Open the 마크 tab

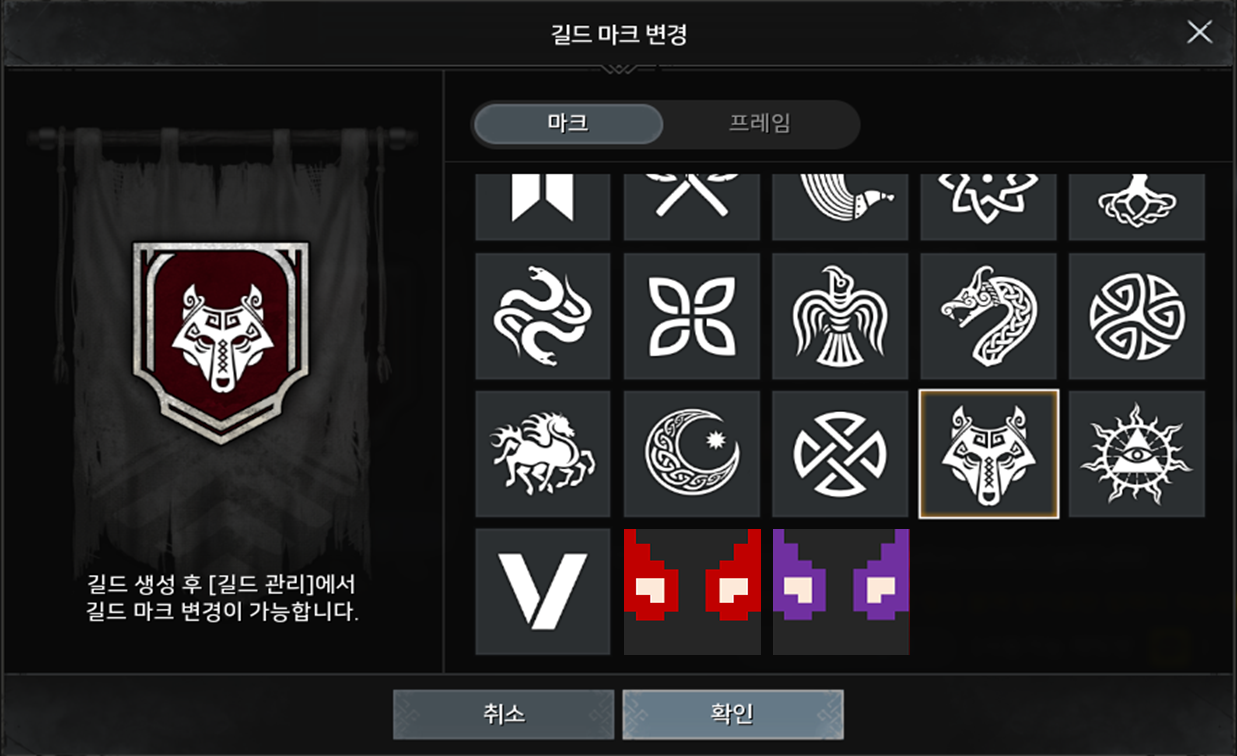tap(568, 124)
